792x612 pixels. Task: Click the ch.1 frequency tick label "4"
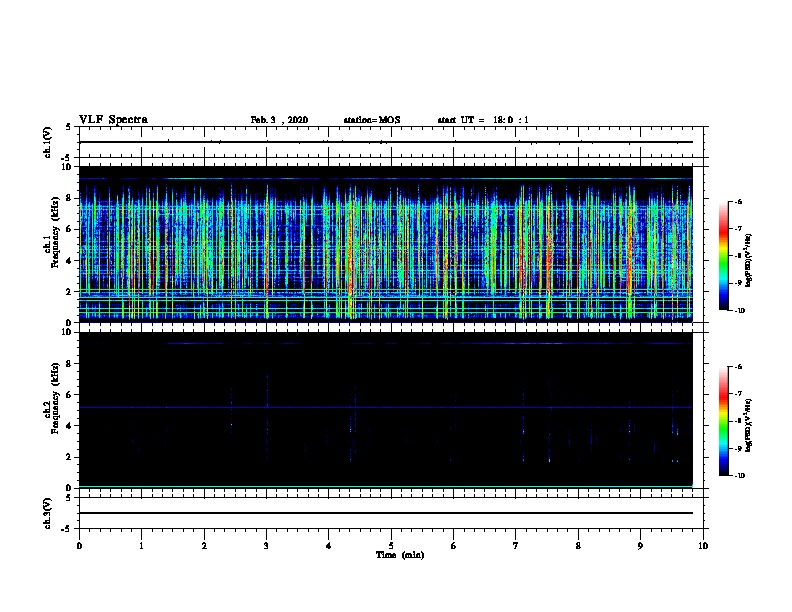tap(70, 261)
